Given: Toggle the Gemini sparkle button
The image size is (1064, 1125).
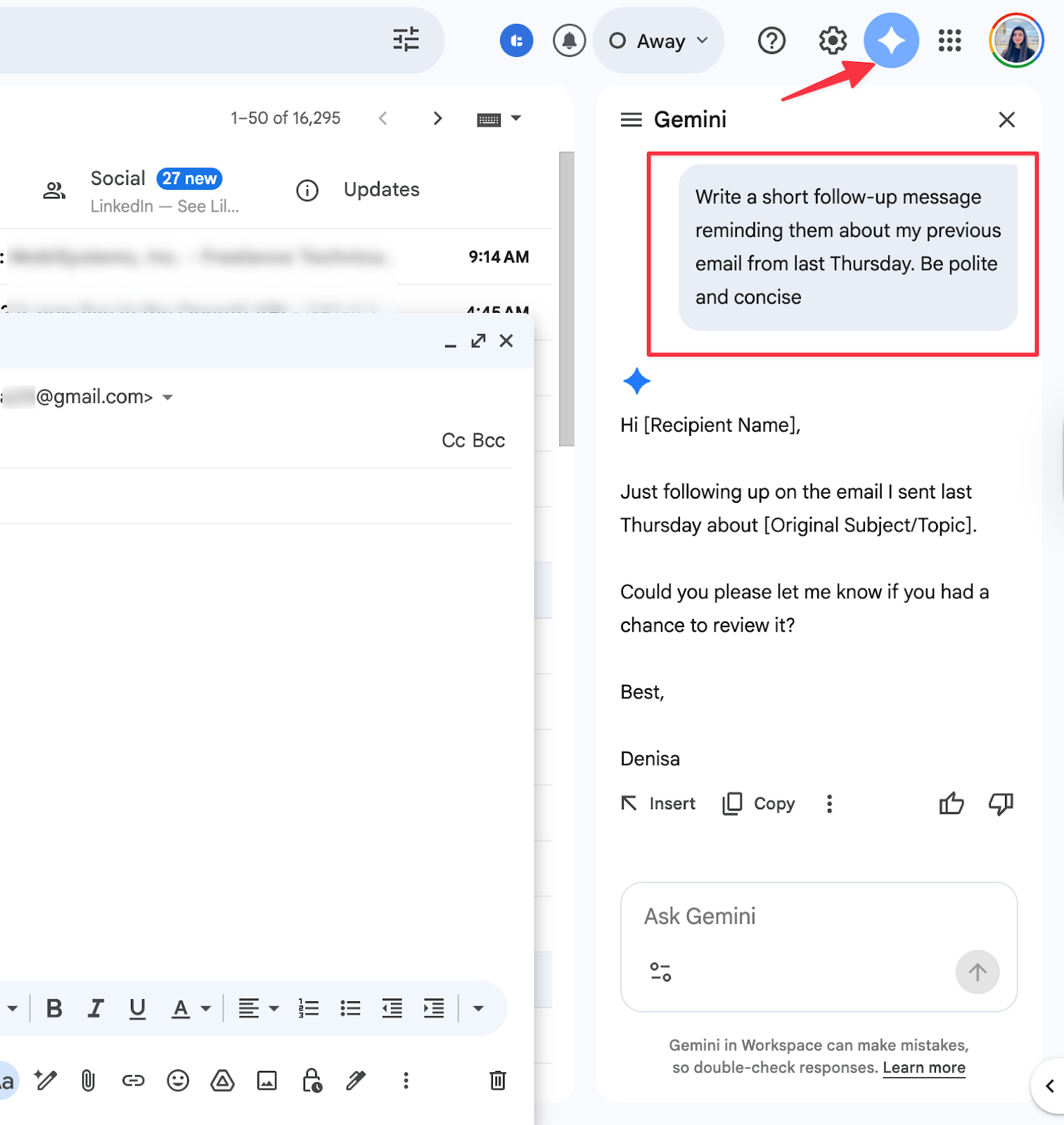Looking at the screenshot, I should [x=891, y=40].
